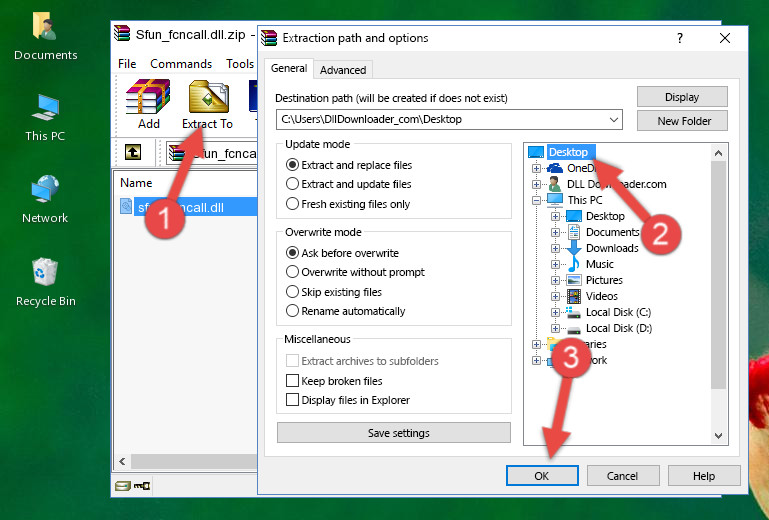The width and height of the screenshot is (769, 520).
Task: Expand the Local Disk (D:) node
Action: pos(555,329)
